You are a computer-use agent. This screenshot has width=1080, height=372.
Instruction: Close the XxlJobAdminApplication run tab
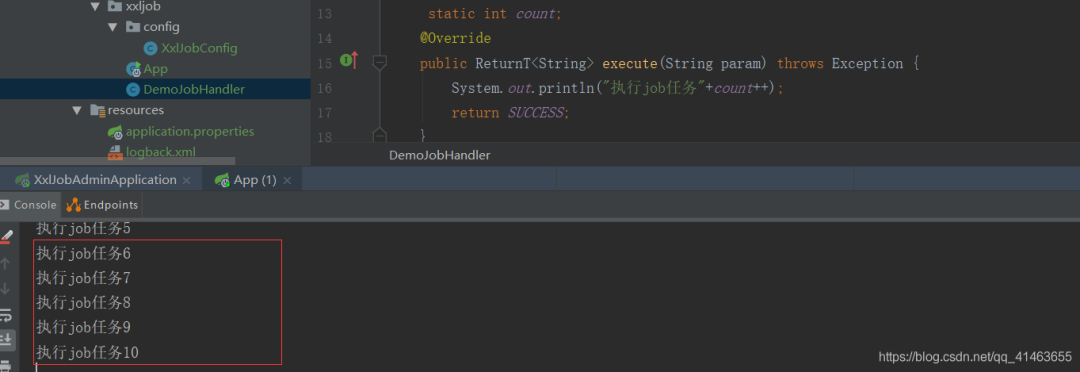(x=187, y=180)
